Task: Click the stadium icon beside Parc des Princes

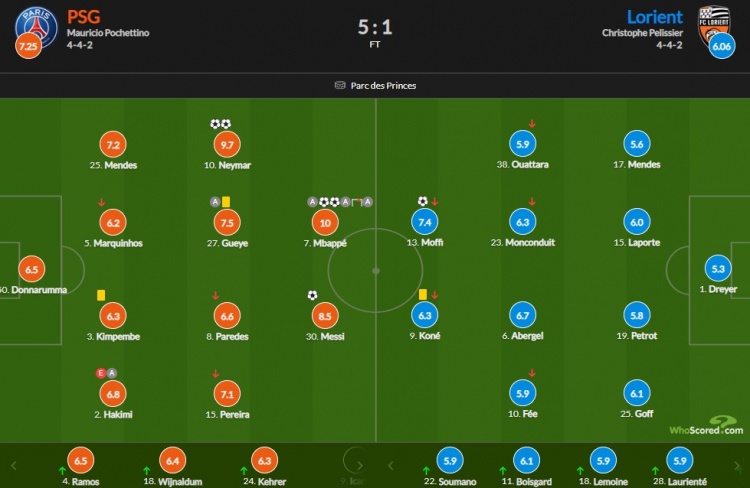Action: [340, 85]
